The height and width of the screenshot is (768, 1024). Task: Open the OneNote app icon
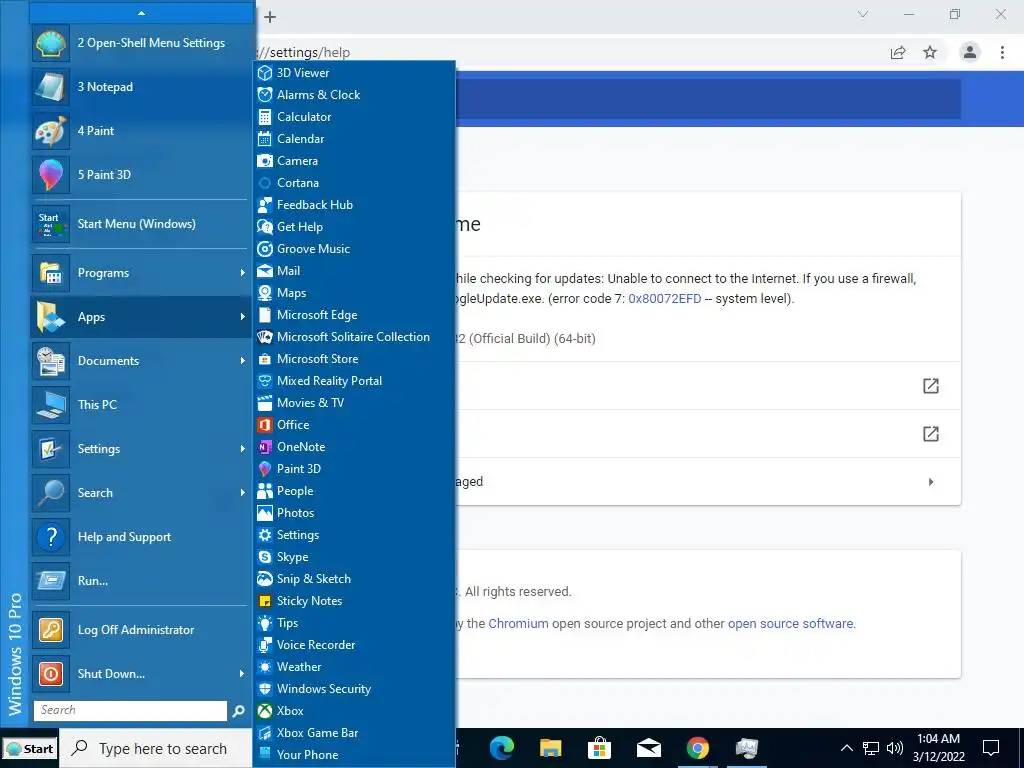(x=264, y=447)
